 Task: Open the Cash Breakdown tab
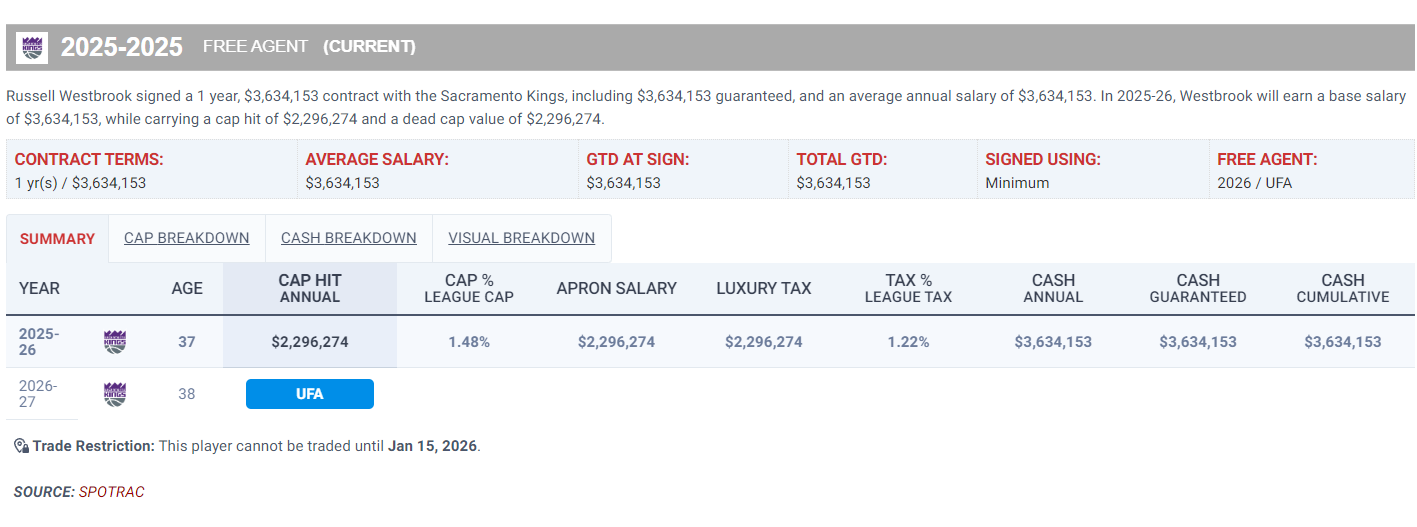348,238
